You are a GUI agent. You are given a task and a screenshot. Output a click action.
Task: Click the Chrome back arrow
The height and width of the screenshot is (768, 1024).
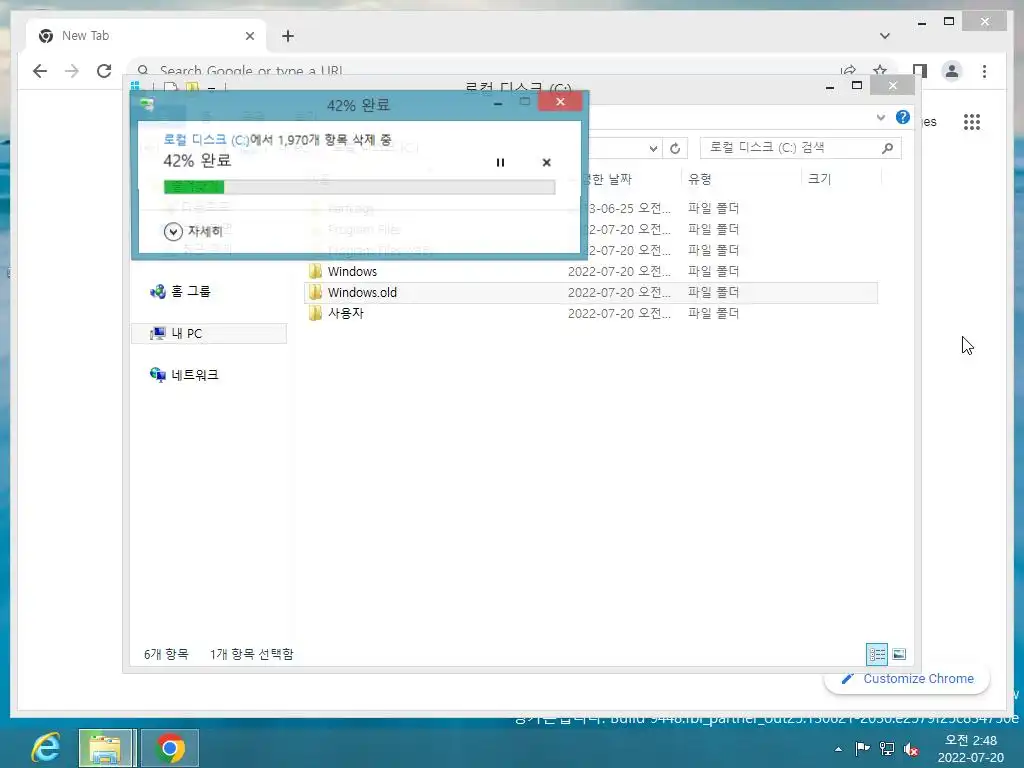[40, 71]
